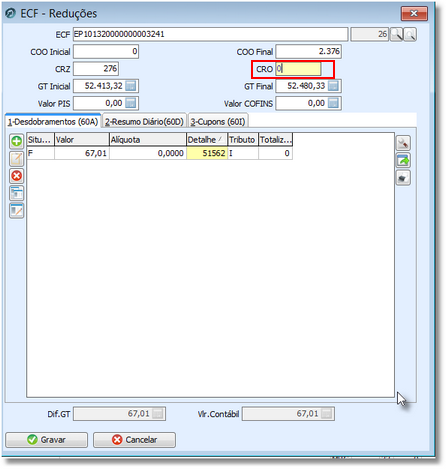Click the Cancelar button
The width and height of the screenshot is (446, 469).
pyautogui.click(x=134, y=440)
